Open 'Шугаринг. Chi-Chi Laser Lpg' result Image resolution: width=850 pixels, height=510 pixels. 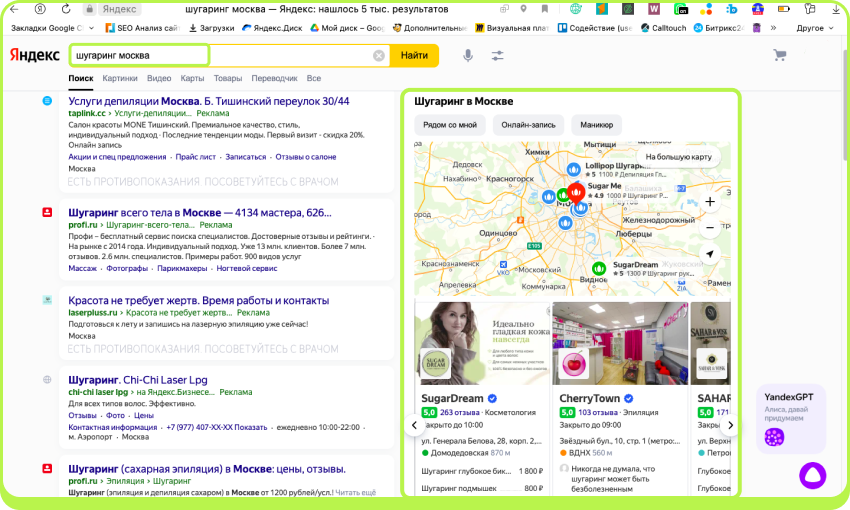138,380
